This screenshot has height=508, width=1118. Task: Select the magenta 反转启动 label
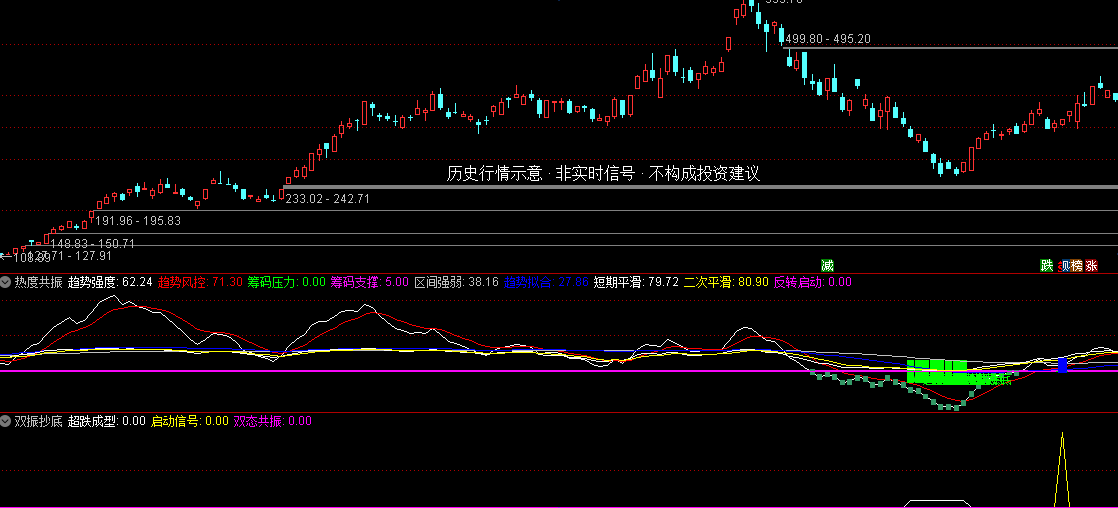coord(798,282)
